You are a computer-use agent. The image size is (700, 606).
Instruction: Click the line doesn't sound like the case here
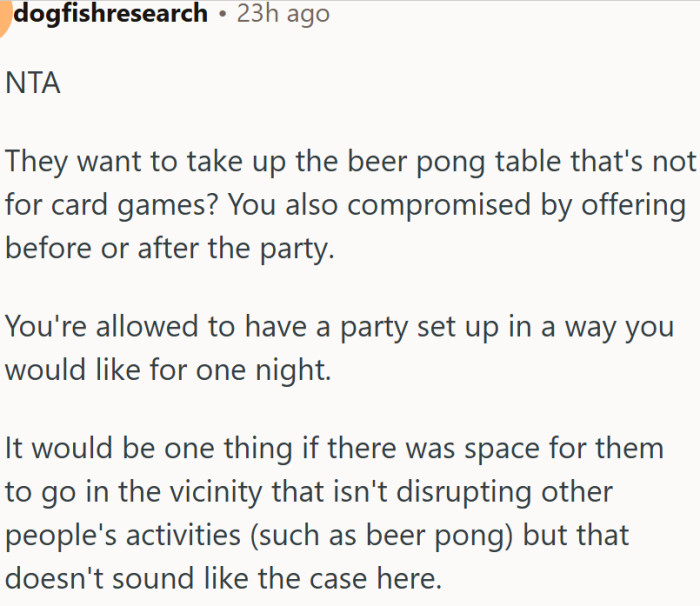point(223,579)
